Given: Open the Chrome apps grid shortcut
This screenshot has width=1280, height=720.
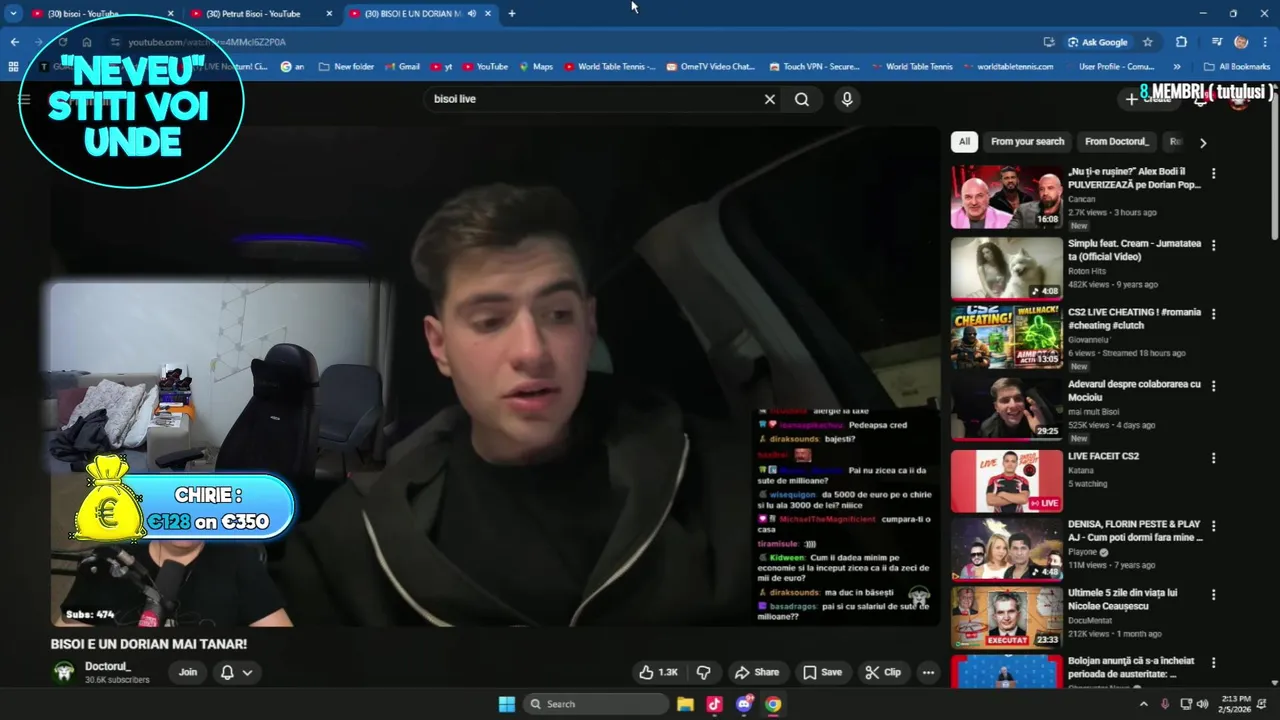Looking at the screenshot, I should (x=13, y=67).
